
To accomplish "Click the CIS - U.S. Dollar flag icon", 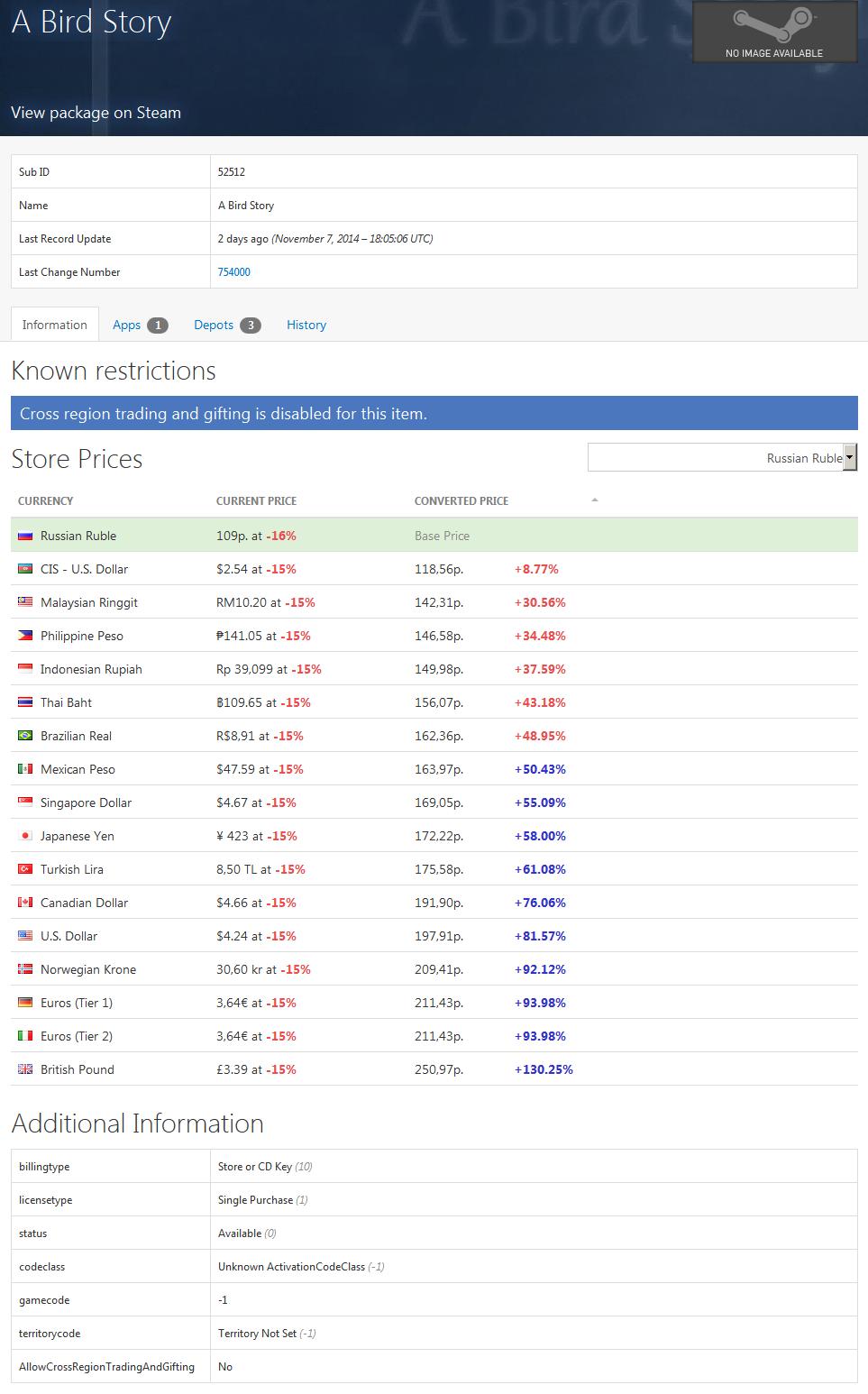I will [25, 569].
